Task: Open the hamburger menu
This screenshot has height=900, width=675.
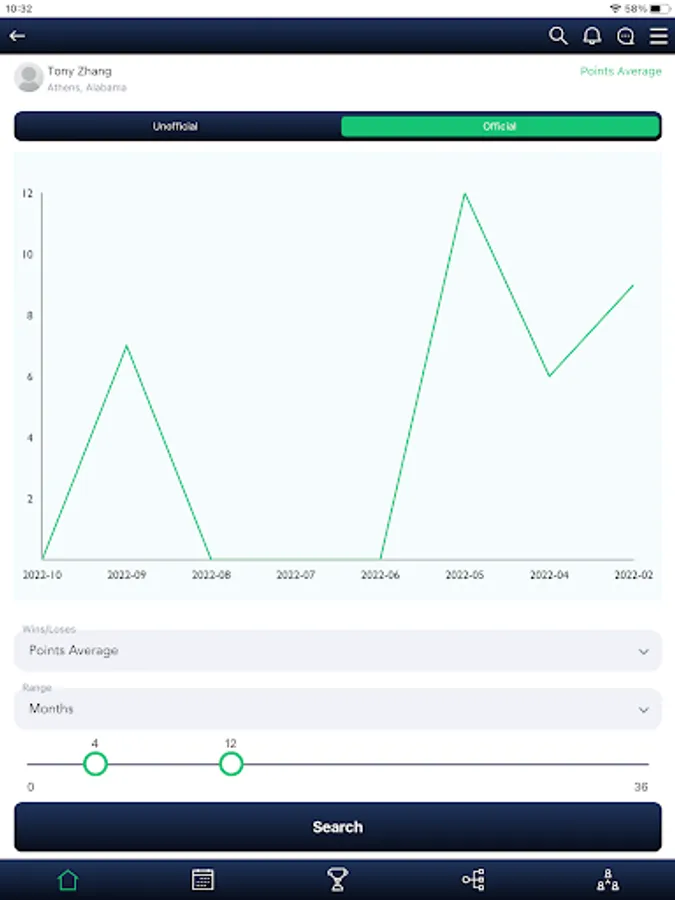Action: pyautogui.click(x=658, y=36)
